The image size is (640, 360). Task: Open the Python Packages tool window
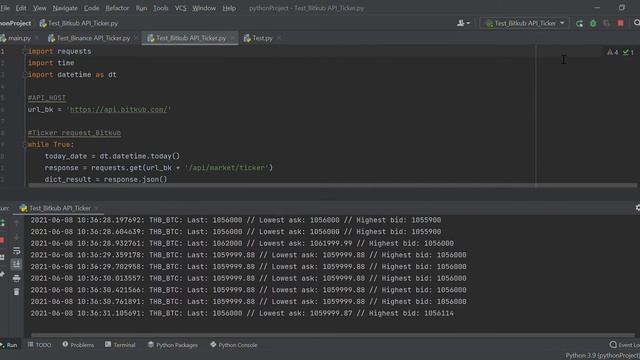(x=172, y=345)
